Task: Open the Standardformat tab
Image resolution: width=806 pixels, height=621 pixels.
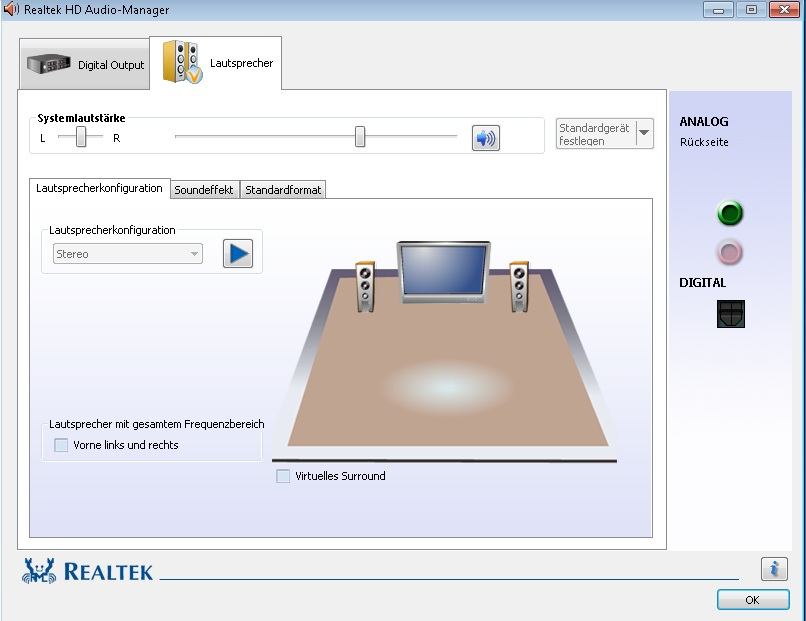Action: pyautogui.click(x=283, y=190)
